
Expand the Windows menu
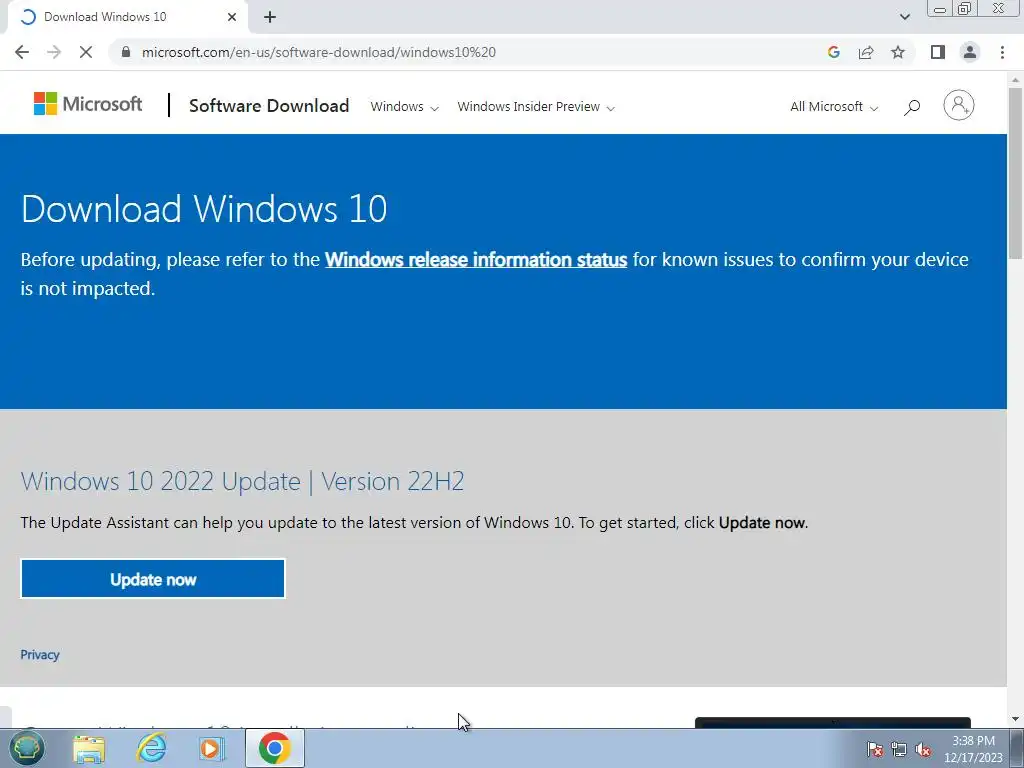(404, 106)
